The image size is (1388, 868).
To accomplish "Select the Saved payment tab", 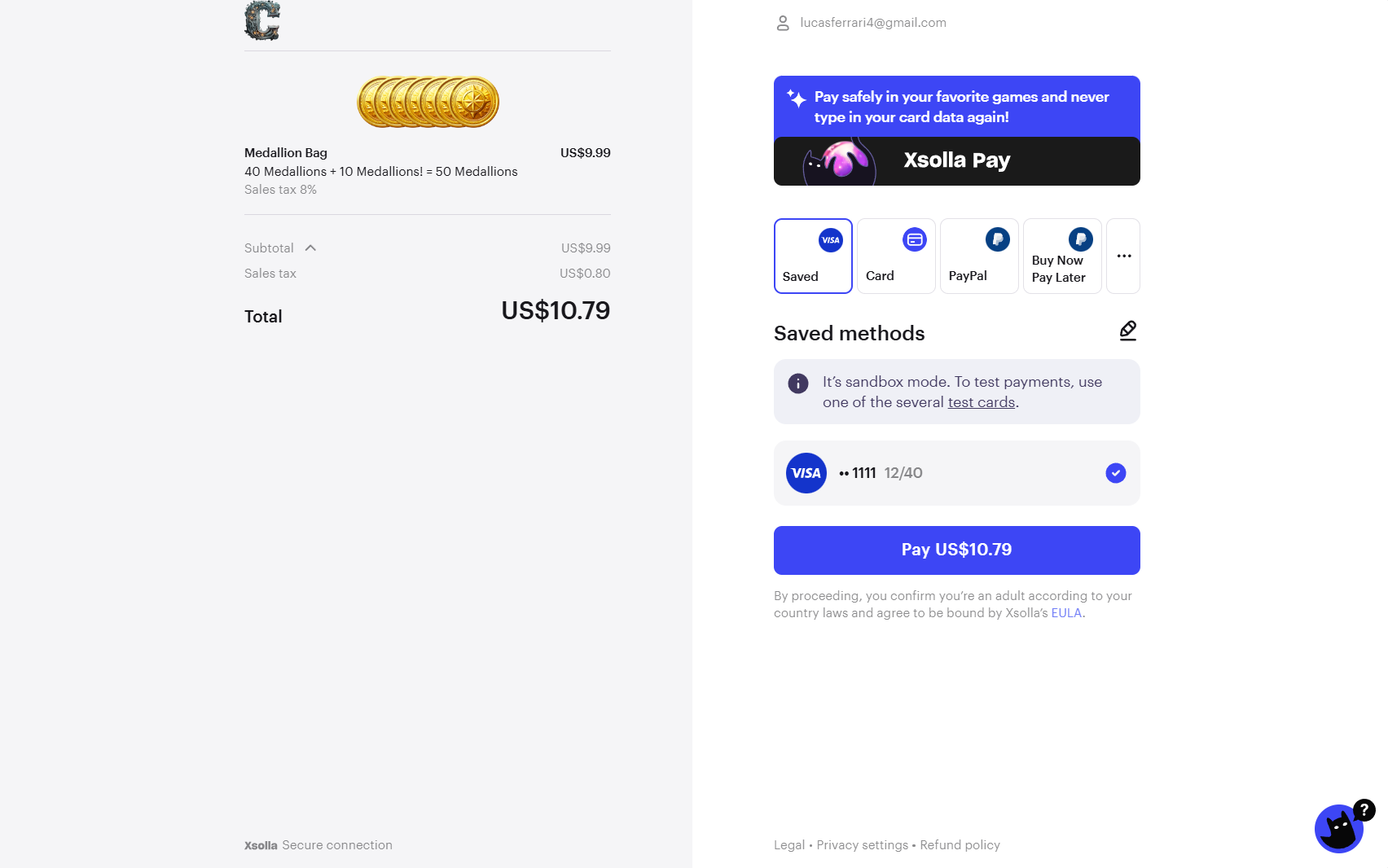I will 813,256.
